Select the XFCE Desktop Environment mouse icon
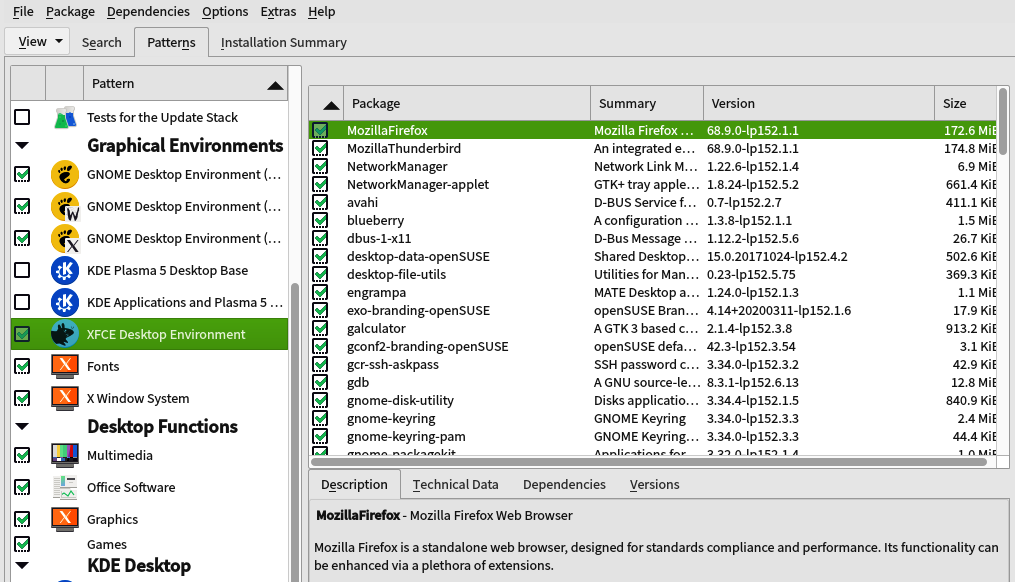Viewport: 1015px width, 582px height. (x=63, y=333)
